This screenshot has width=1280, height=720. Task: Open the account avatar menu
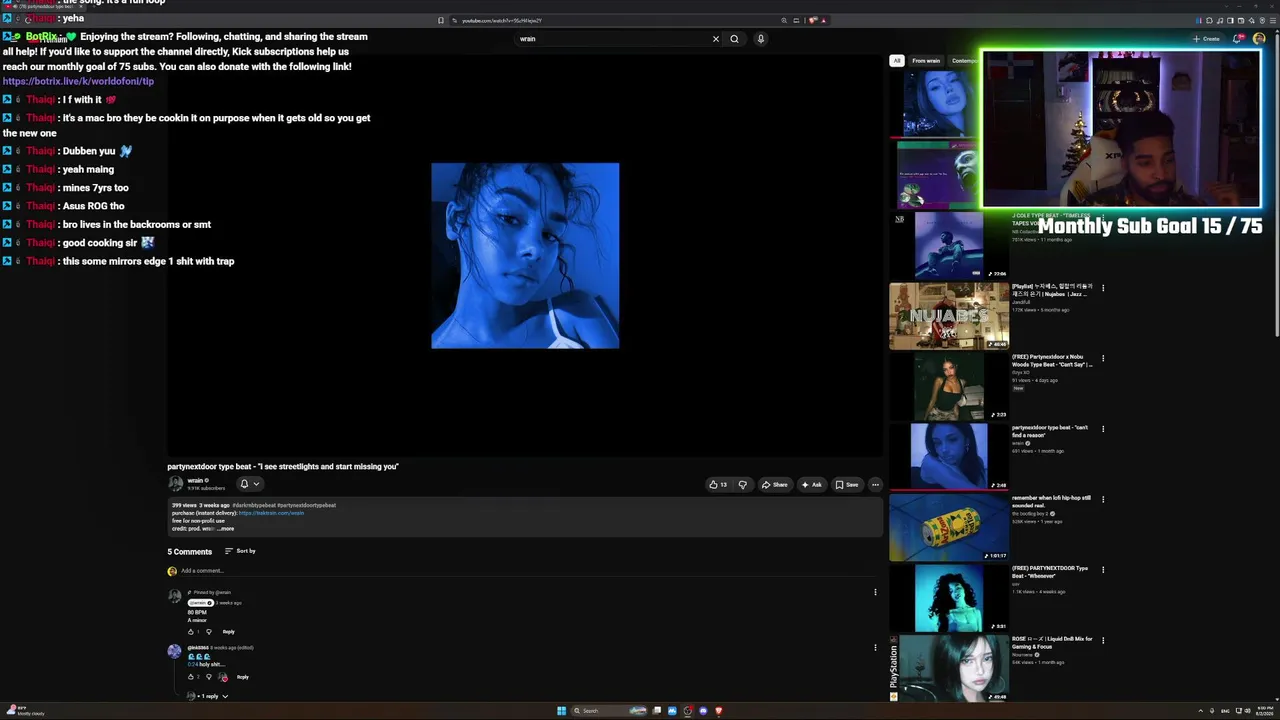pos(1259,39)
